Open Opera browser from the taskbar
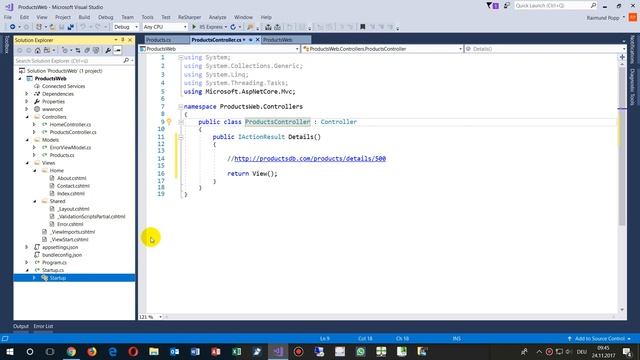Image resolution: width=640 pixels, height=360 pixels. (x=133, y=351)
